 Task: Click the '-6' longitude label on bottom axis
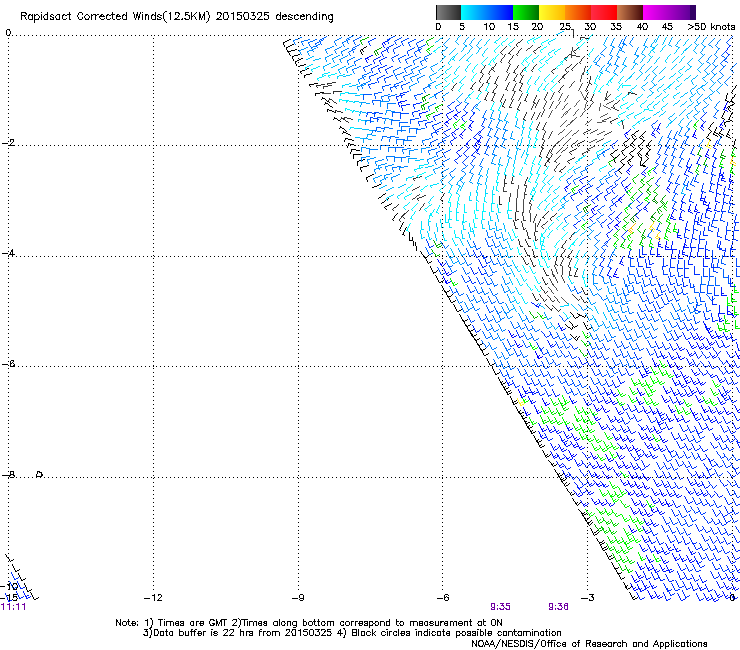tap(443, 598)
